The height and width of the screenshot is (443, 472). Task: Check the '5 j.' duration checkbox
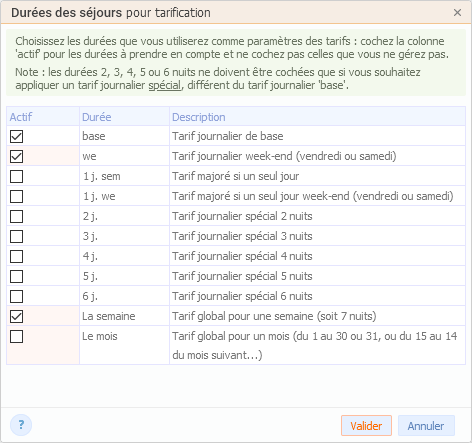point(16,276)
